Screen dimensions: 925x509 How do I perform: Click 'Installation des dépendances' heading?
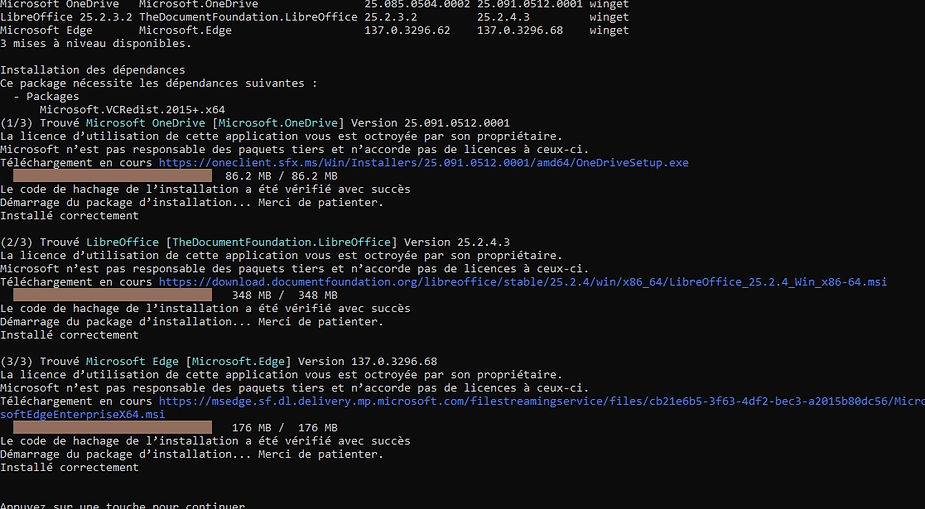click(x=93, y=70)
